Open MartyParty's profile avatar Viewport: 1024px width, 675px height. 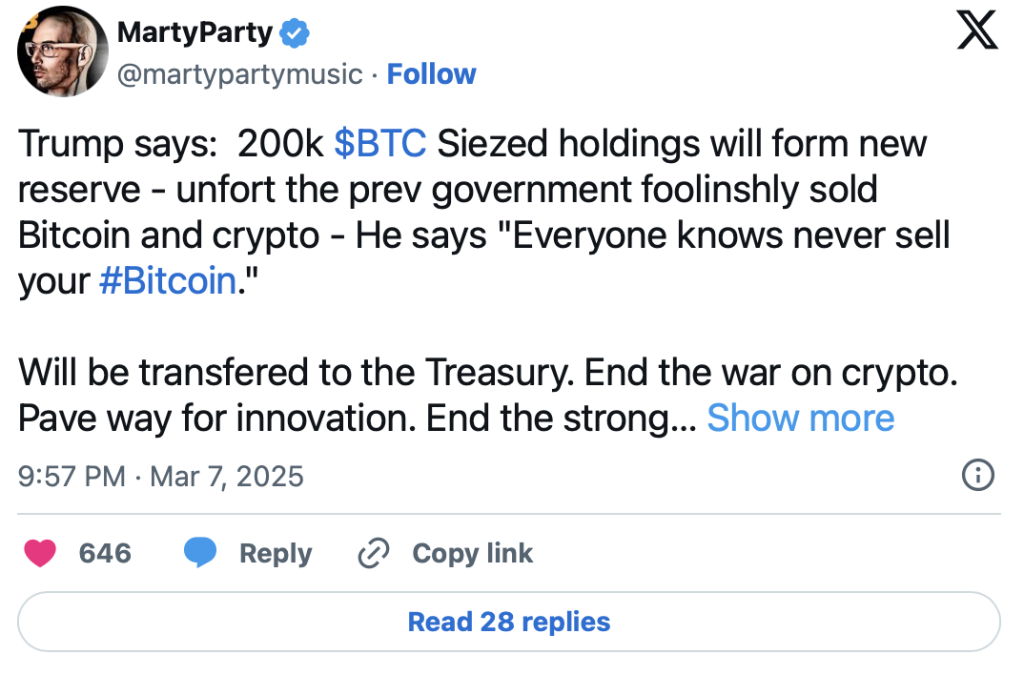point(60,55)
